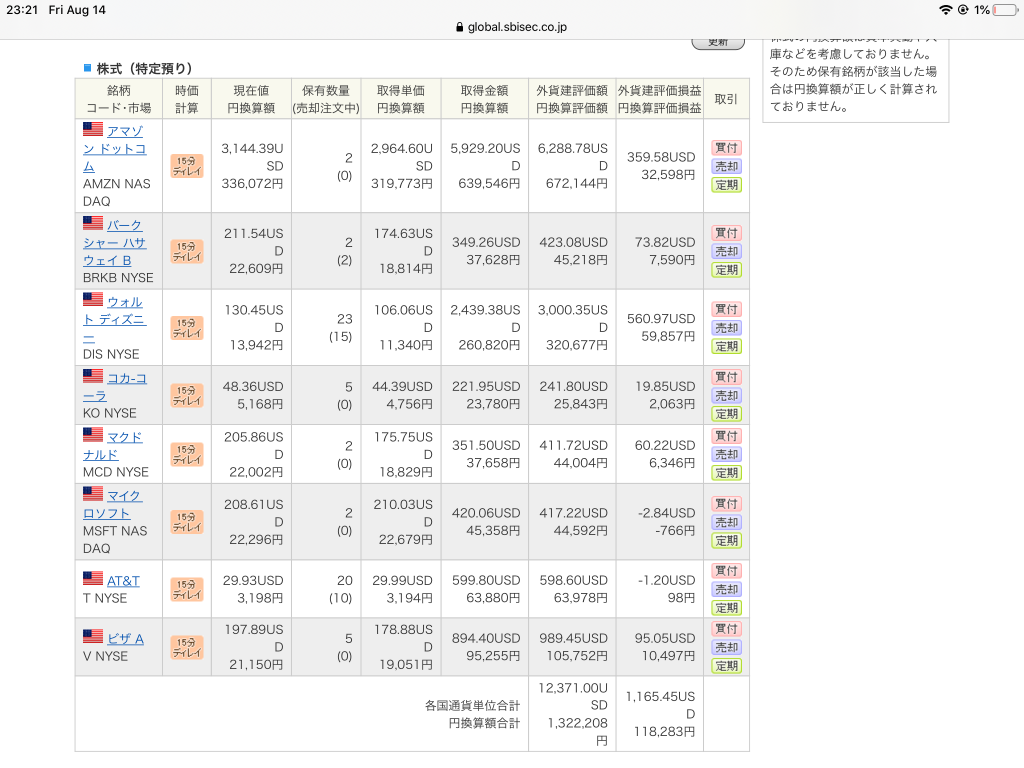Tap the 15分ディレイ badge in the Visa row

click(x=187, y=647)
